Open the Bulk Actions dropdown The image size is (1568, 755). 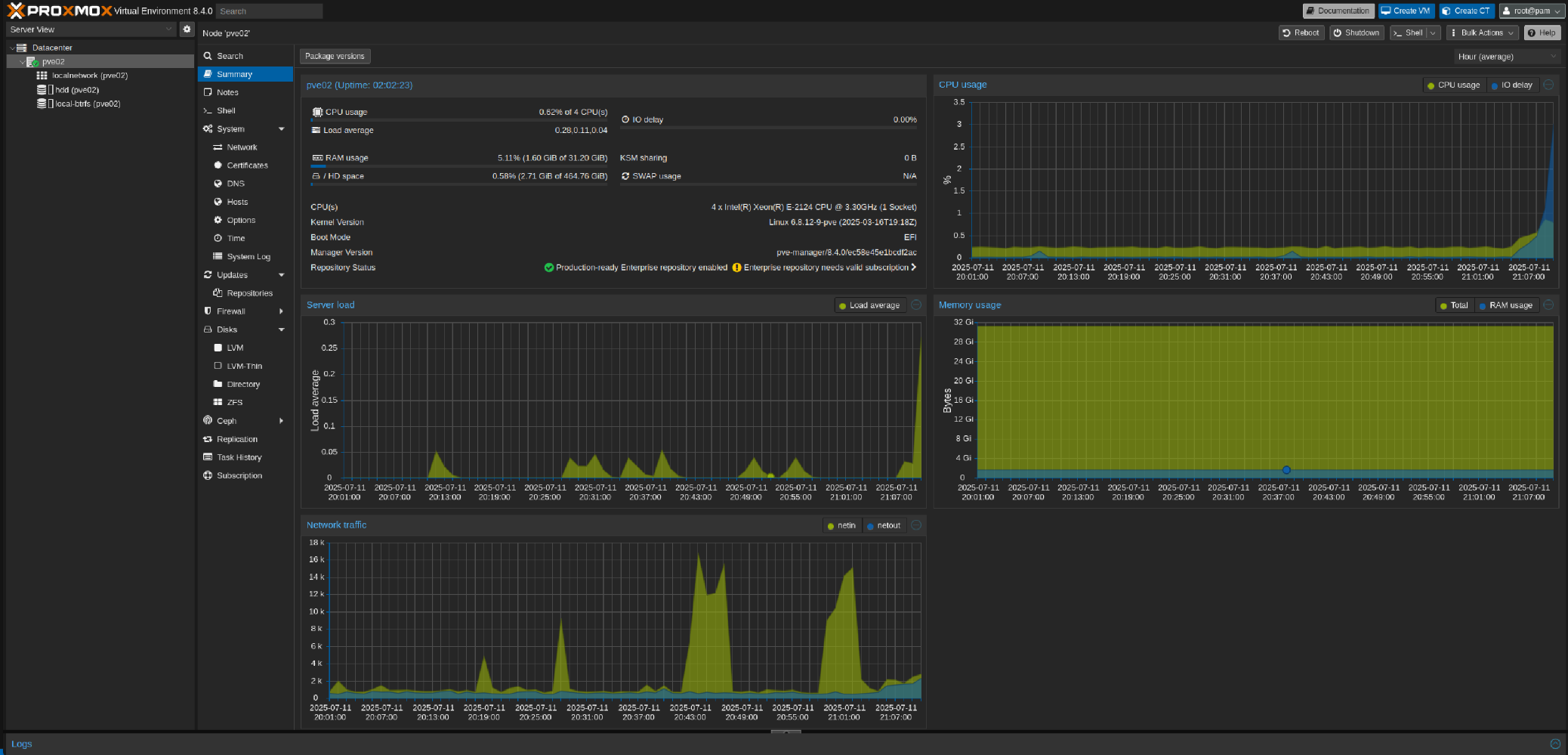[1482, 32]
